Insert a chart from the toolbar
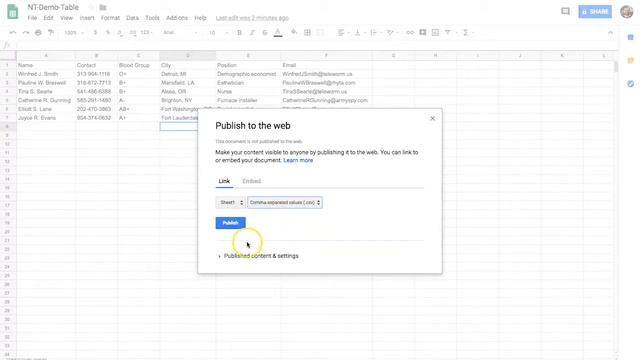This screenshot has width=640, height=360. 435,33
